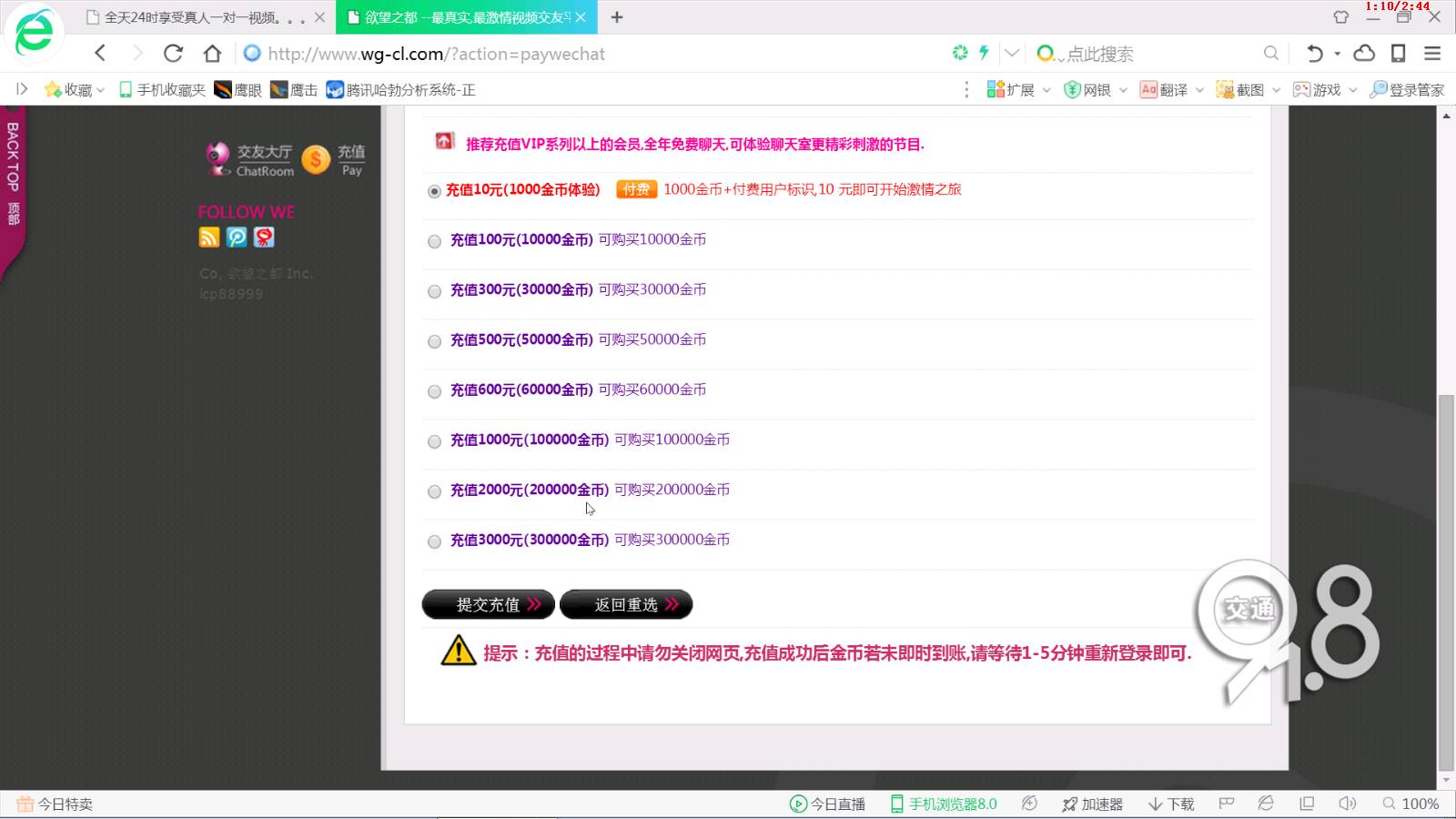Viewport: 1456px width, 819px height.
Task: Expand the 收藏 favorites dropdown
Action: click(x=100, y=90)
